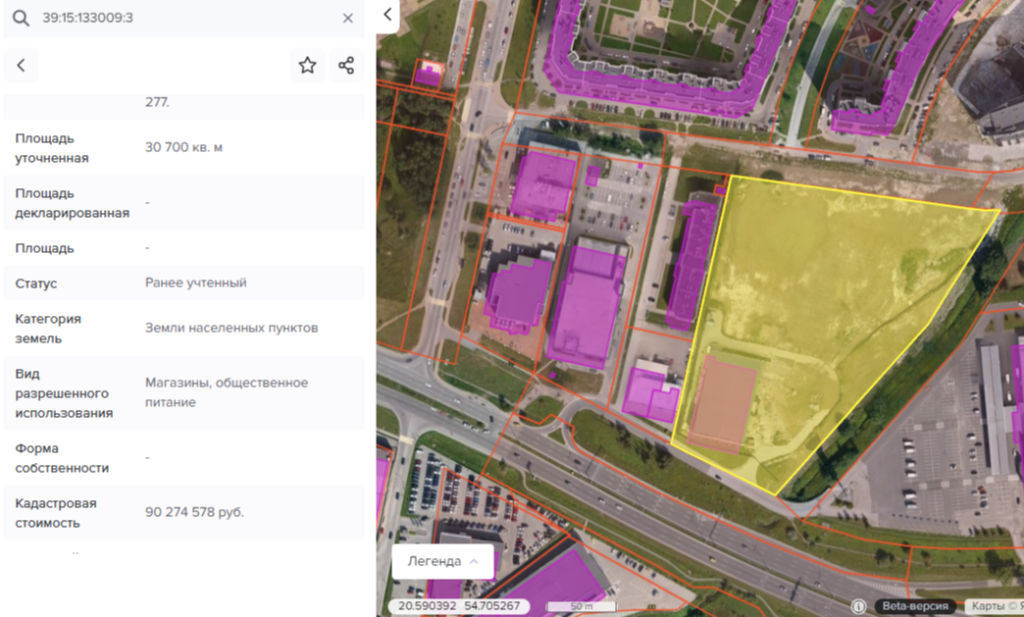Click the Статус row value Ранее учтенный

[x=195, y=283]
